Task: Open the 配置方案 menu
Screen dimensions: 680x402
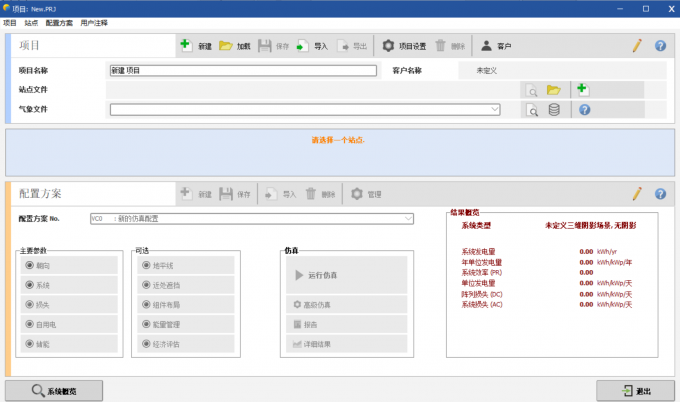Action: (59, 23)
